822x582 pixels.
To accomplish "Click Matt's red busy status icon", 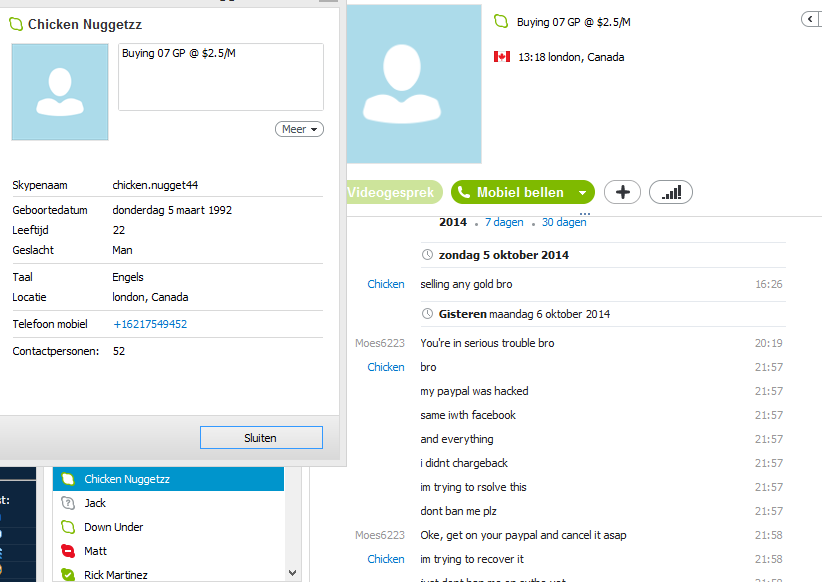I will [68, 551].
